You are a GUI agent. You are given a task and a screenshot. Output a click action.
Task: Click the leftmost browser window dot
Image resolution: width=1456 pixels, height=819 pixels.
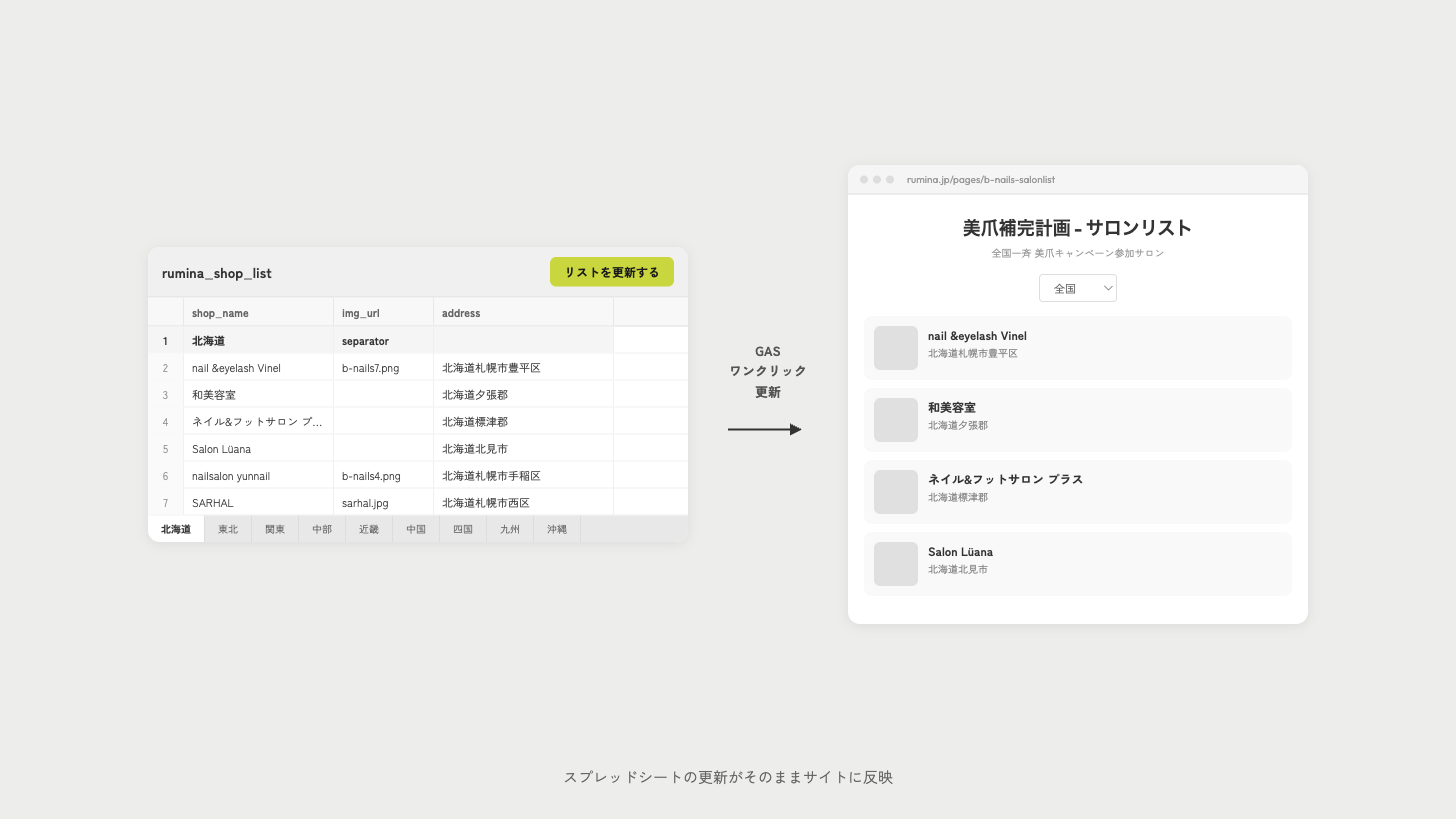click(x=863, y=179)
